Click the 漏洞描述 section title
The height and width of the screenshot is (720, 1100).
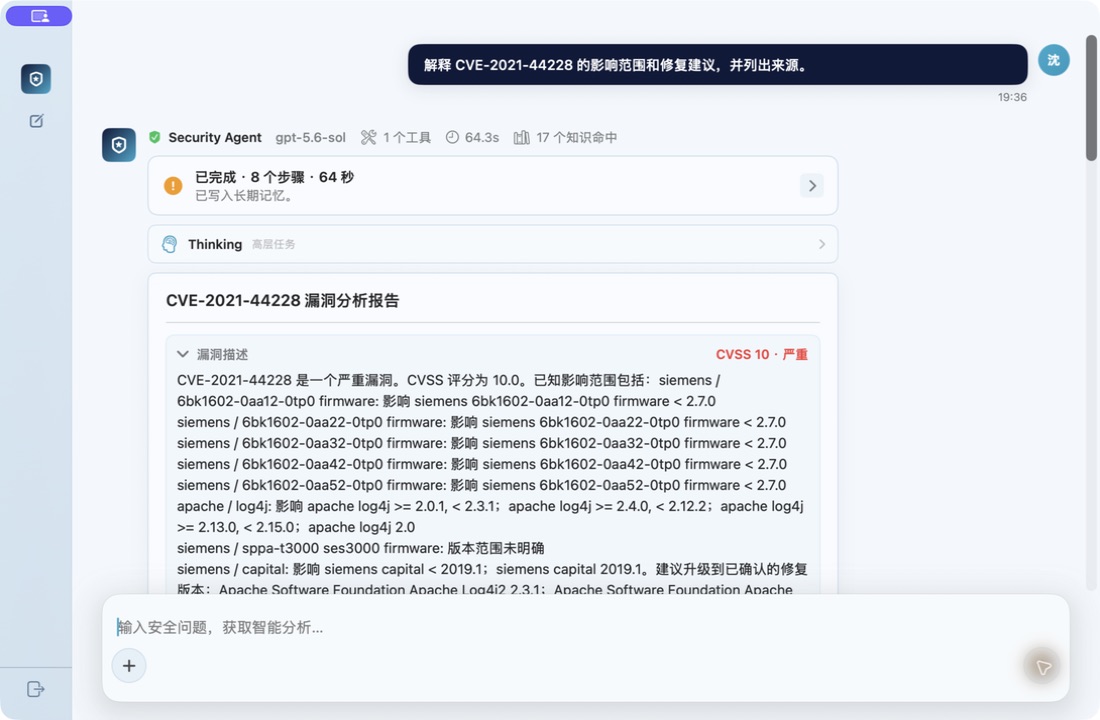point(222,354)
